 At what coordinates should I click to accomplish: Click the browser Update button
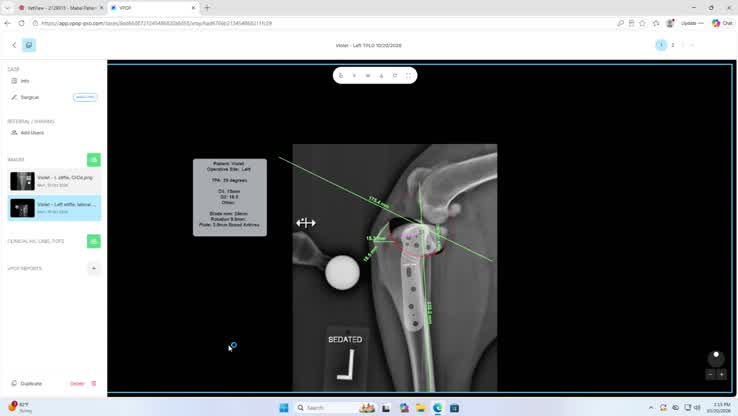click(692, 23)
